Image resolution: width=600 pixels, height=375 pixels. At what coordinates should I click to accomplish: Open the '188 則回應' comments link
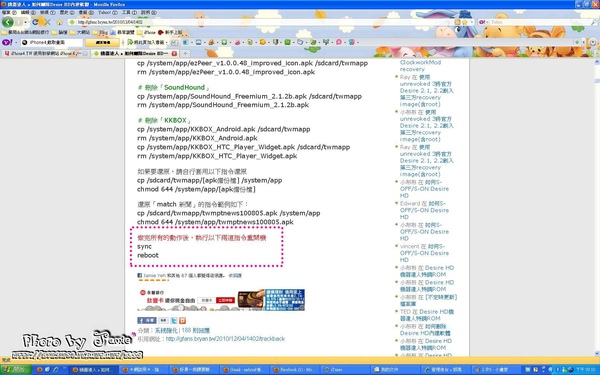point(196,330)
